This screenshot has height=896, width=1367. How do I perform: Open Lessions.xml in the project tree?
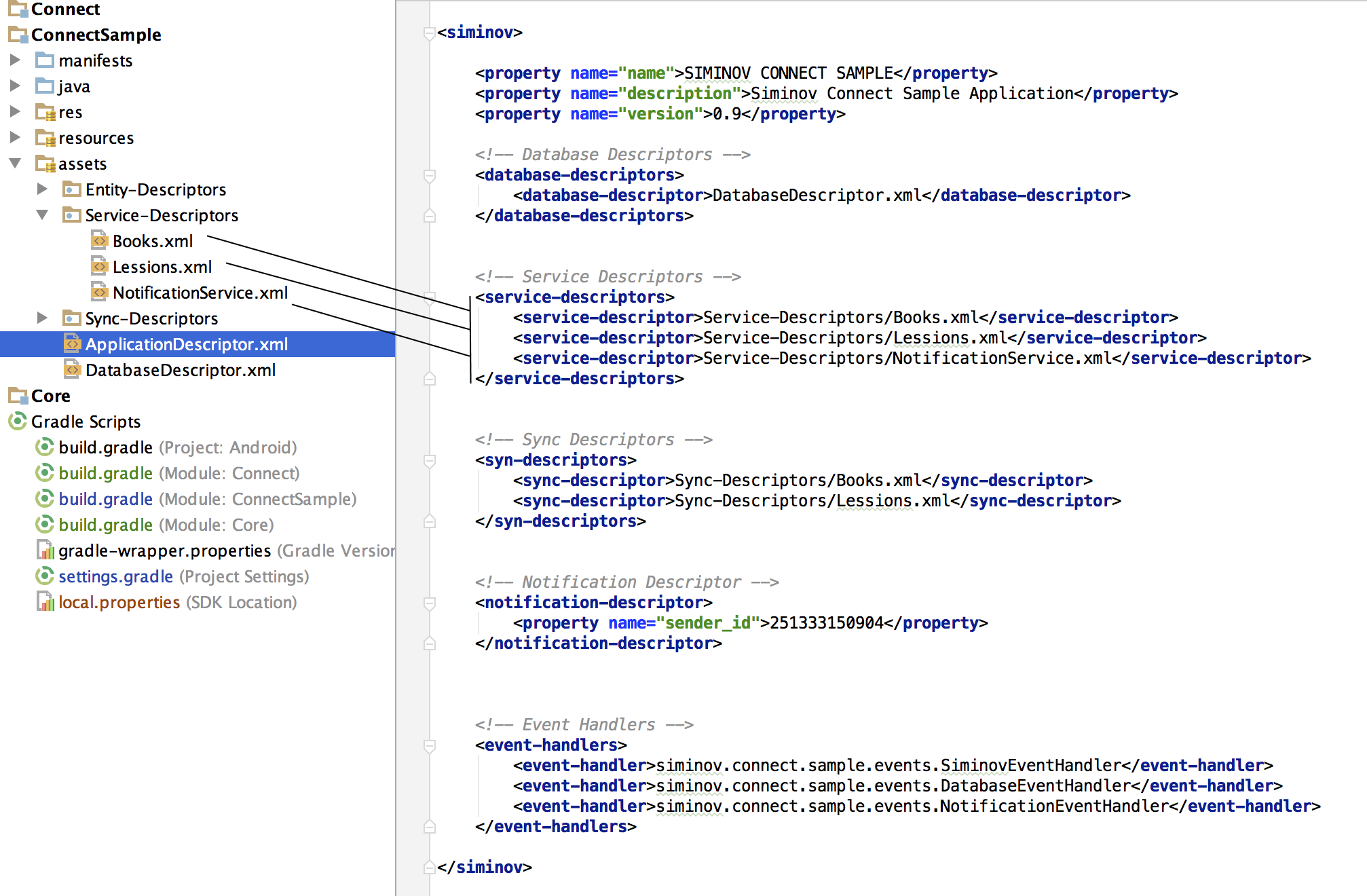tap(162, 267)
